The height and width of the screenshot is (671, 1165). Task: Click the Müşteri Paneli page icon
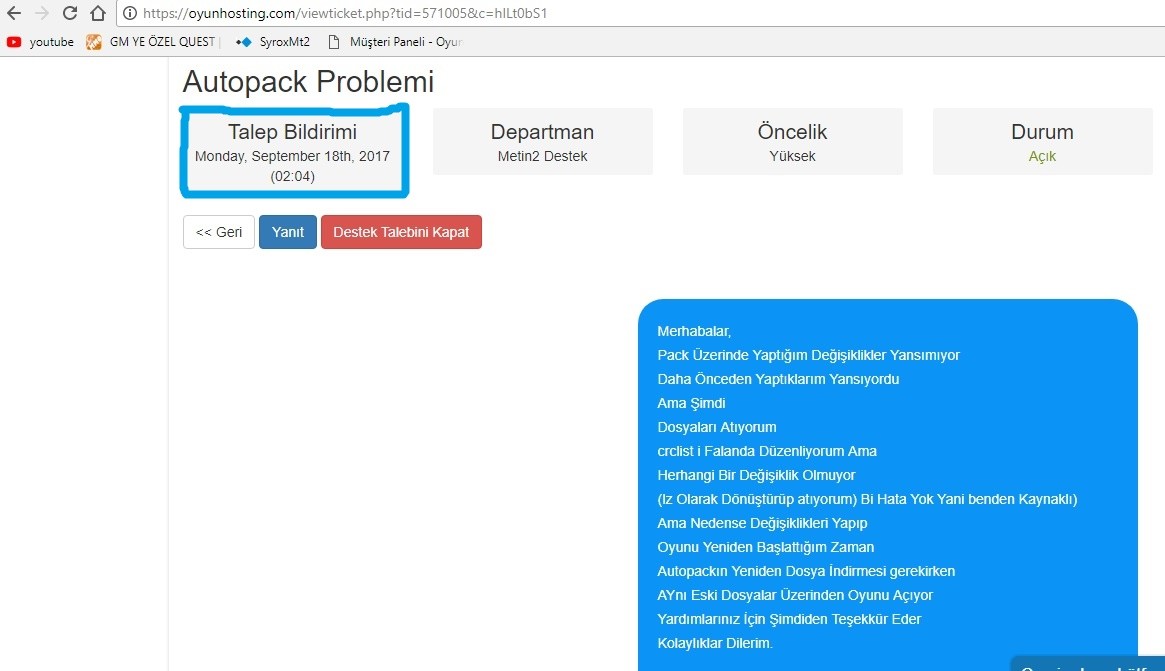tap(334, 42)
